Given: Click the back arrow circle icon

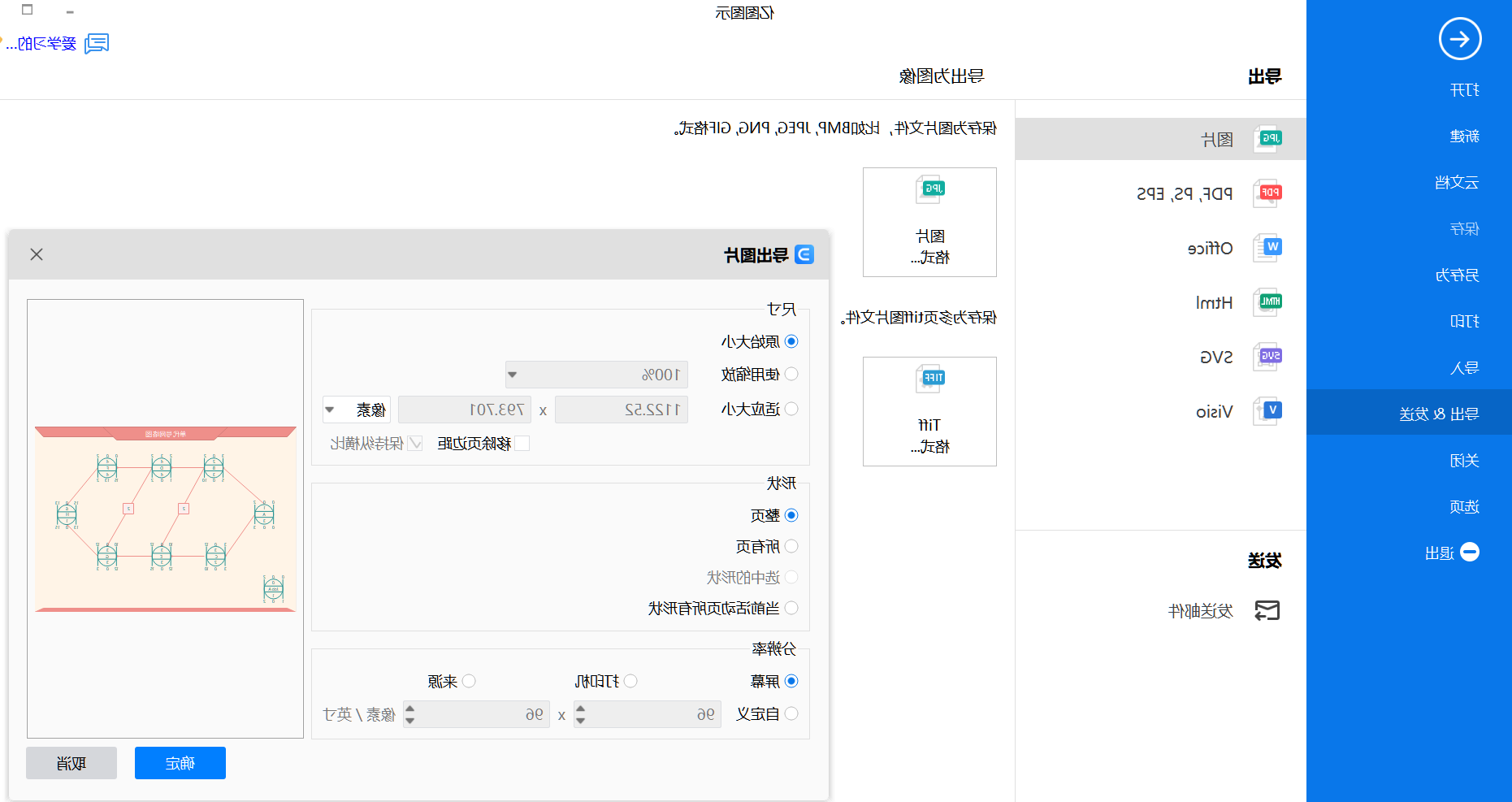Looking at the screenshot, I should click(1460, 39).
